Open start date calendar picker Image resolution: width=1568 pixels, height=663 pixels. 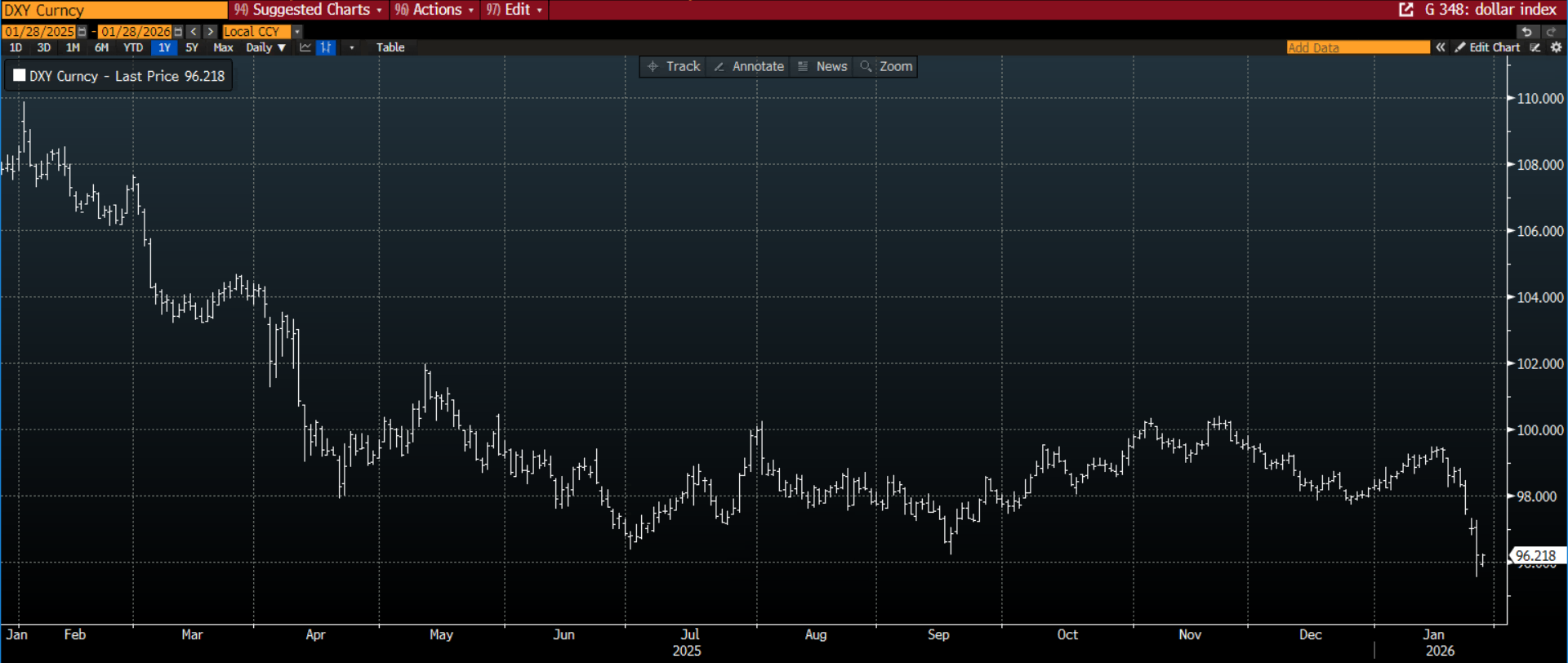[82, 32]
